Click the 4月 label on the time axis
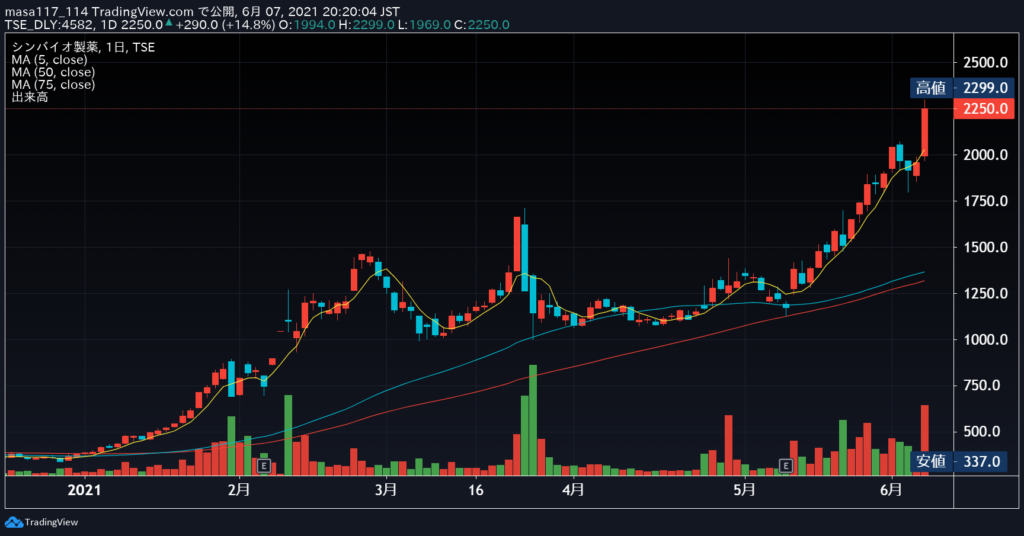 click(573, 489)
